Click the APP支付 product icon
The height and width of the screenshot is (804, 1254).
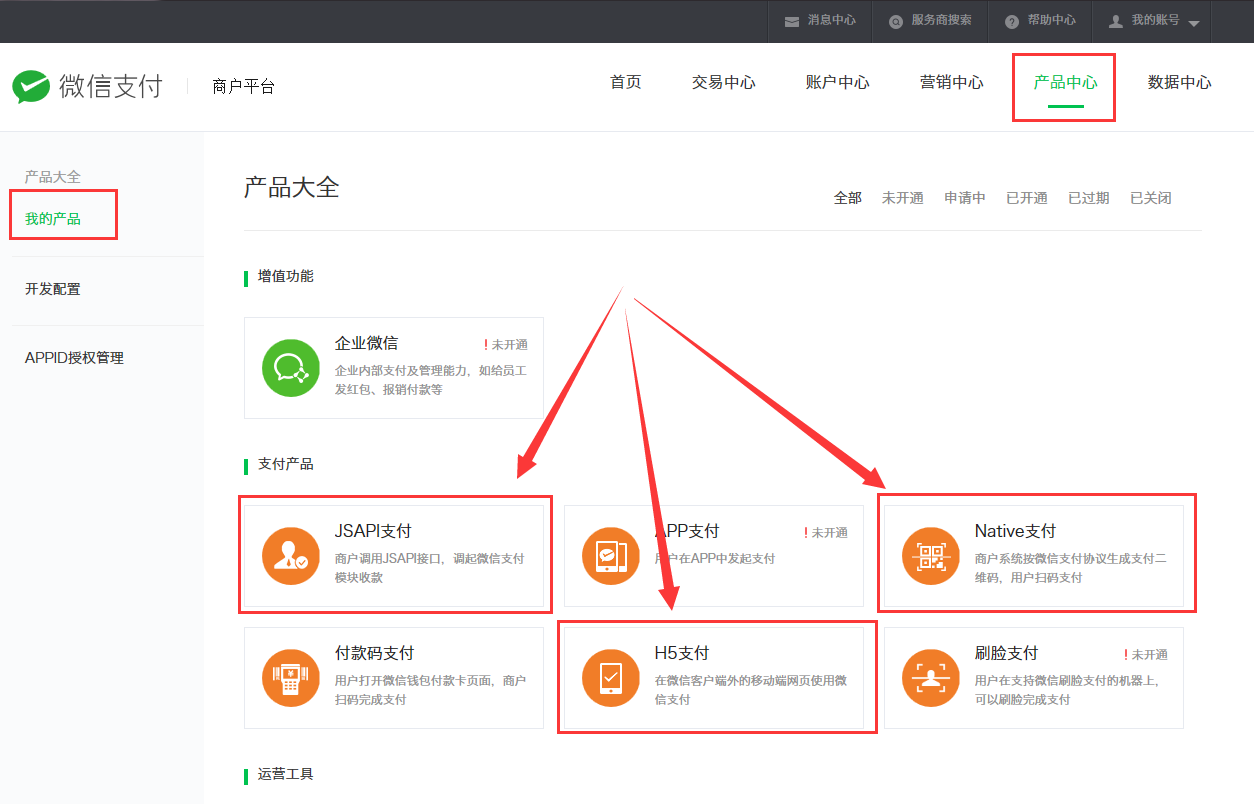click(x=610, y=555)
